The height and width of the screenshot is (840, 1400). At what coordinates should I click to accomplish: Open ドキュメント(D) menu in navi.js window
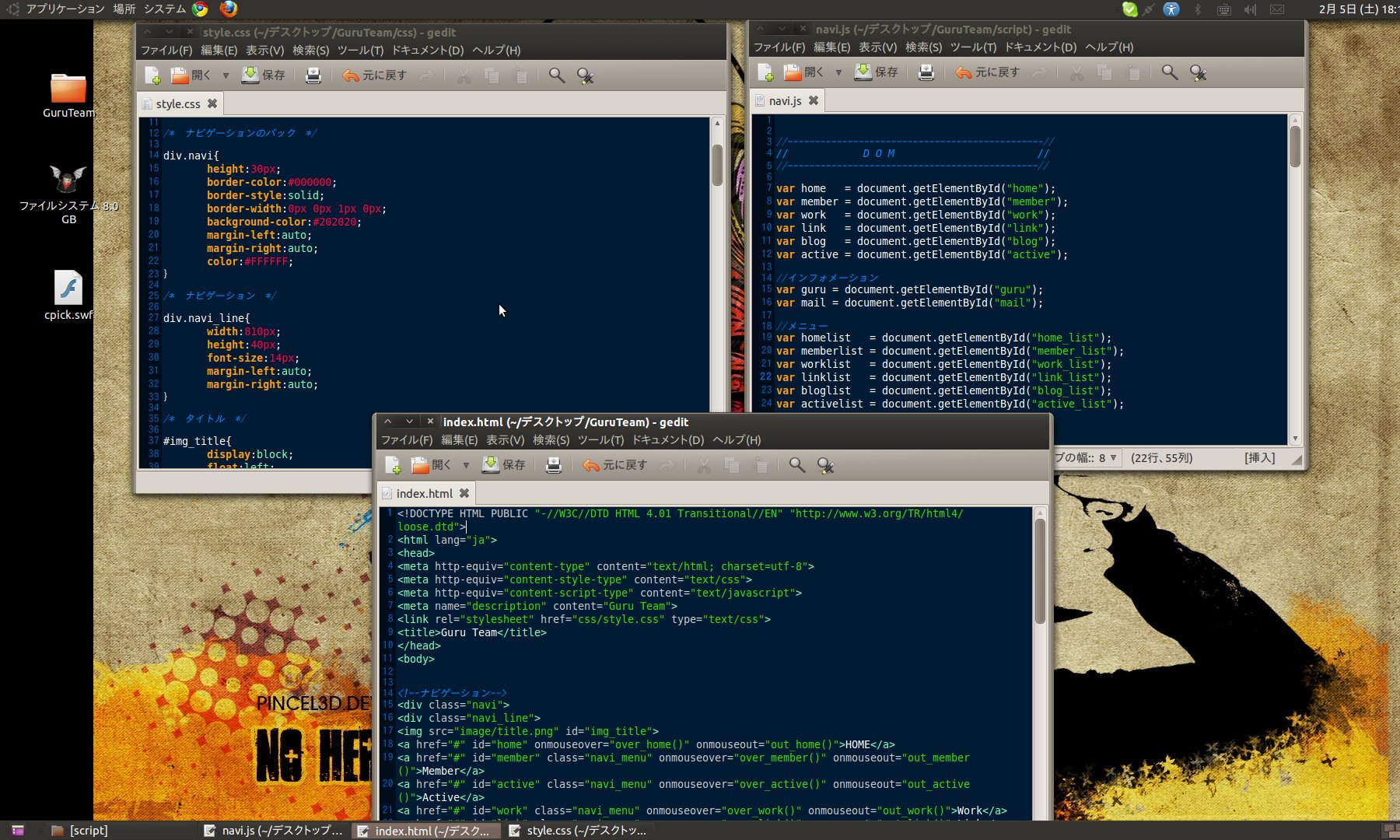coord(1040,47)
